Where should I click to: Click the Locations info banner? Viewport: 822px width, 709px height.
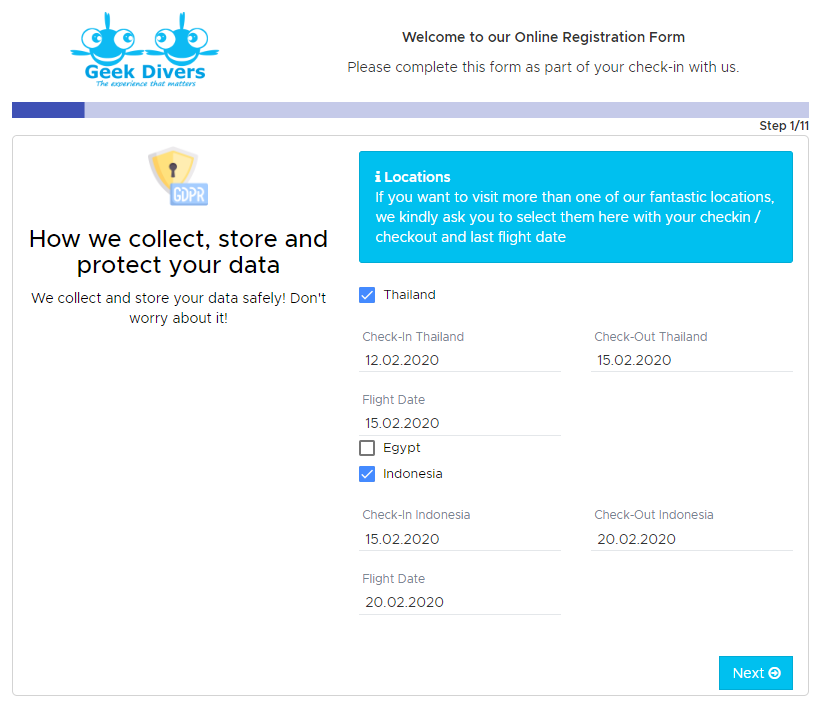(x=576, y=207)
